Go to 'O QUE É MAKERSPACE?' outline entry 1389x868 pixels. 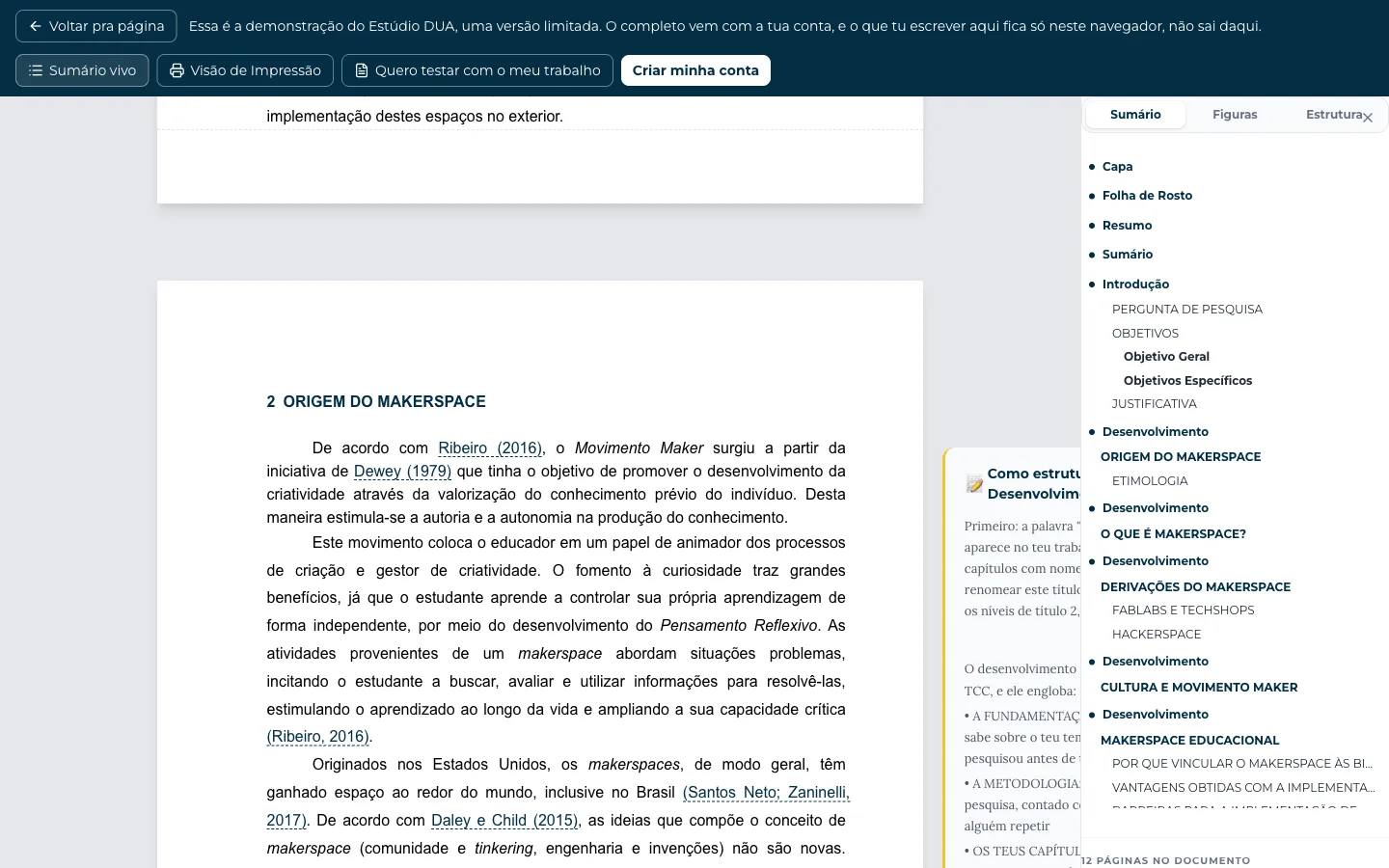(x=1173, y=534)
